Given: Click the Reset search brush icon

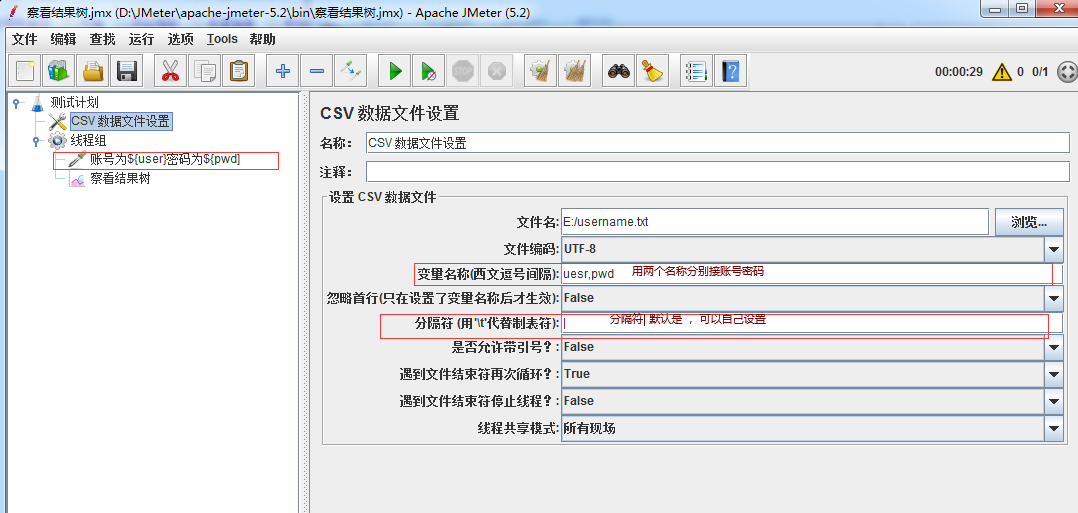Looking at the screenshot, I should point(652,71).
